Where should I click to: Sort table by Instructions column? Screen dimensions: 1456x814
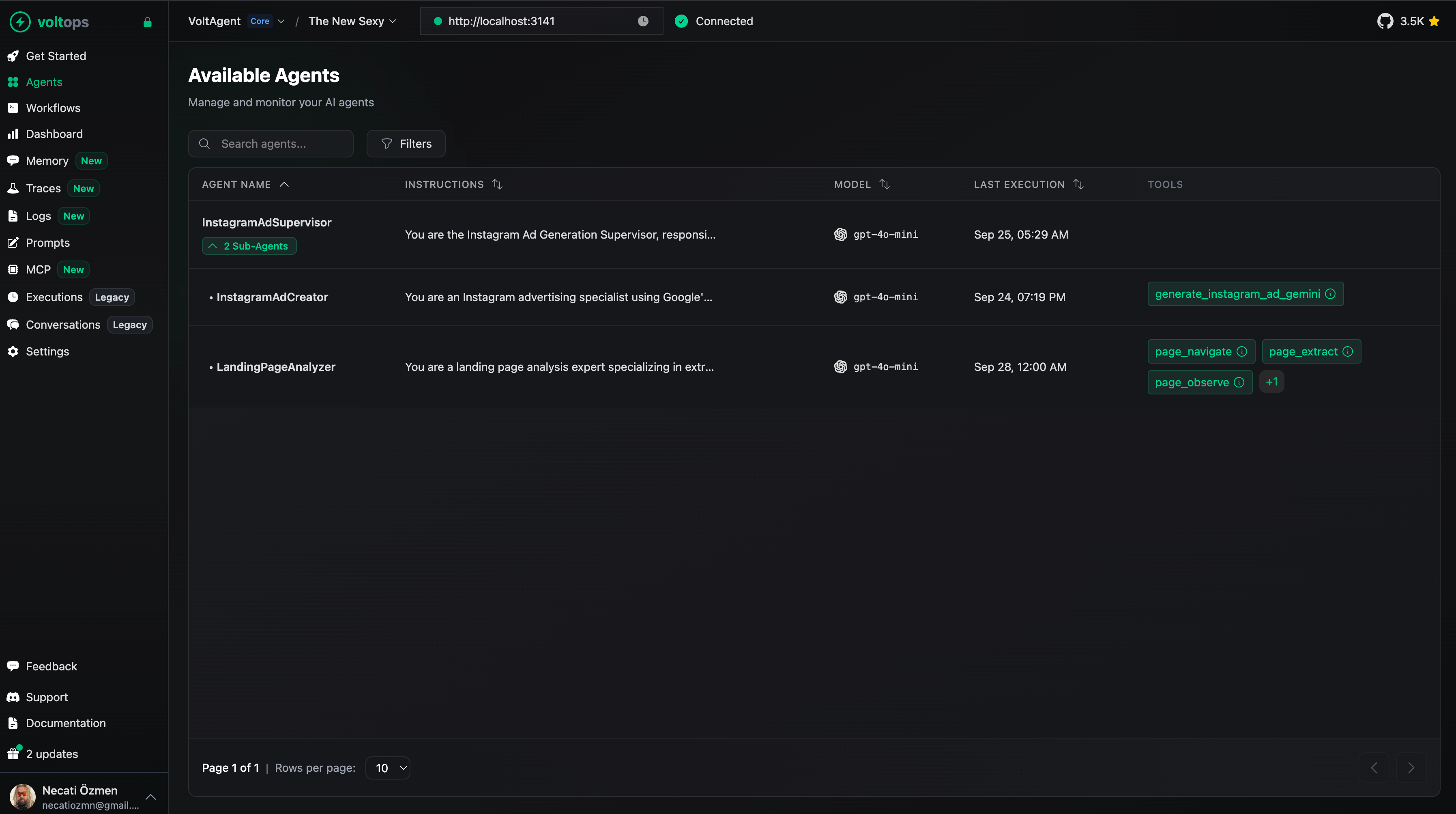tap(497, 184)
